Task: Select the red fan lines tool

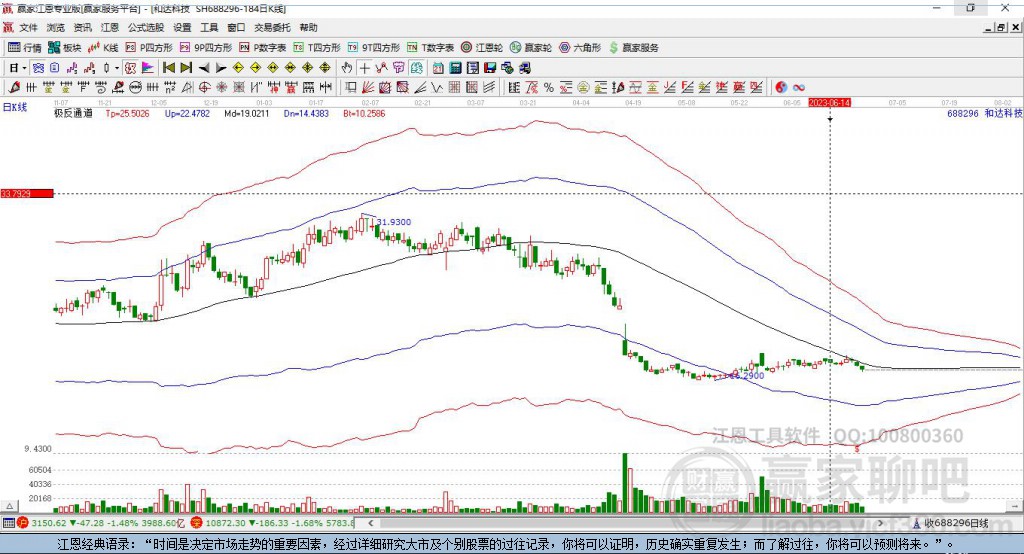Action: click(368, 88)
